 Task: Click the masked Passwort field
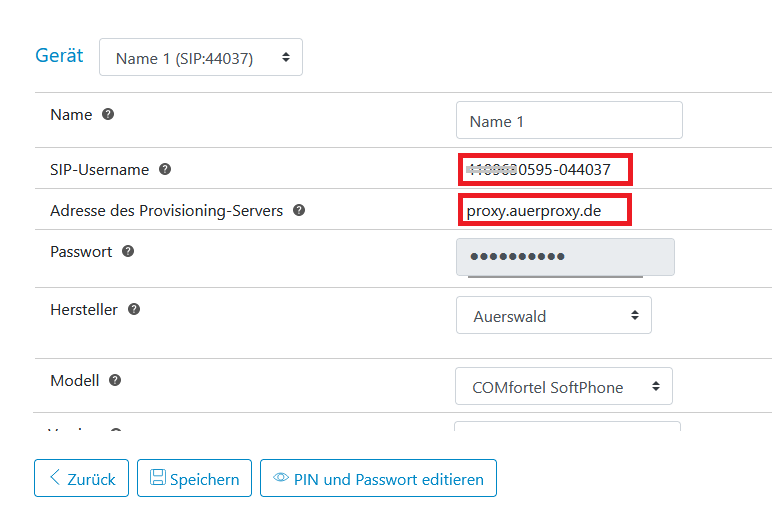(565, 257)
